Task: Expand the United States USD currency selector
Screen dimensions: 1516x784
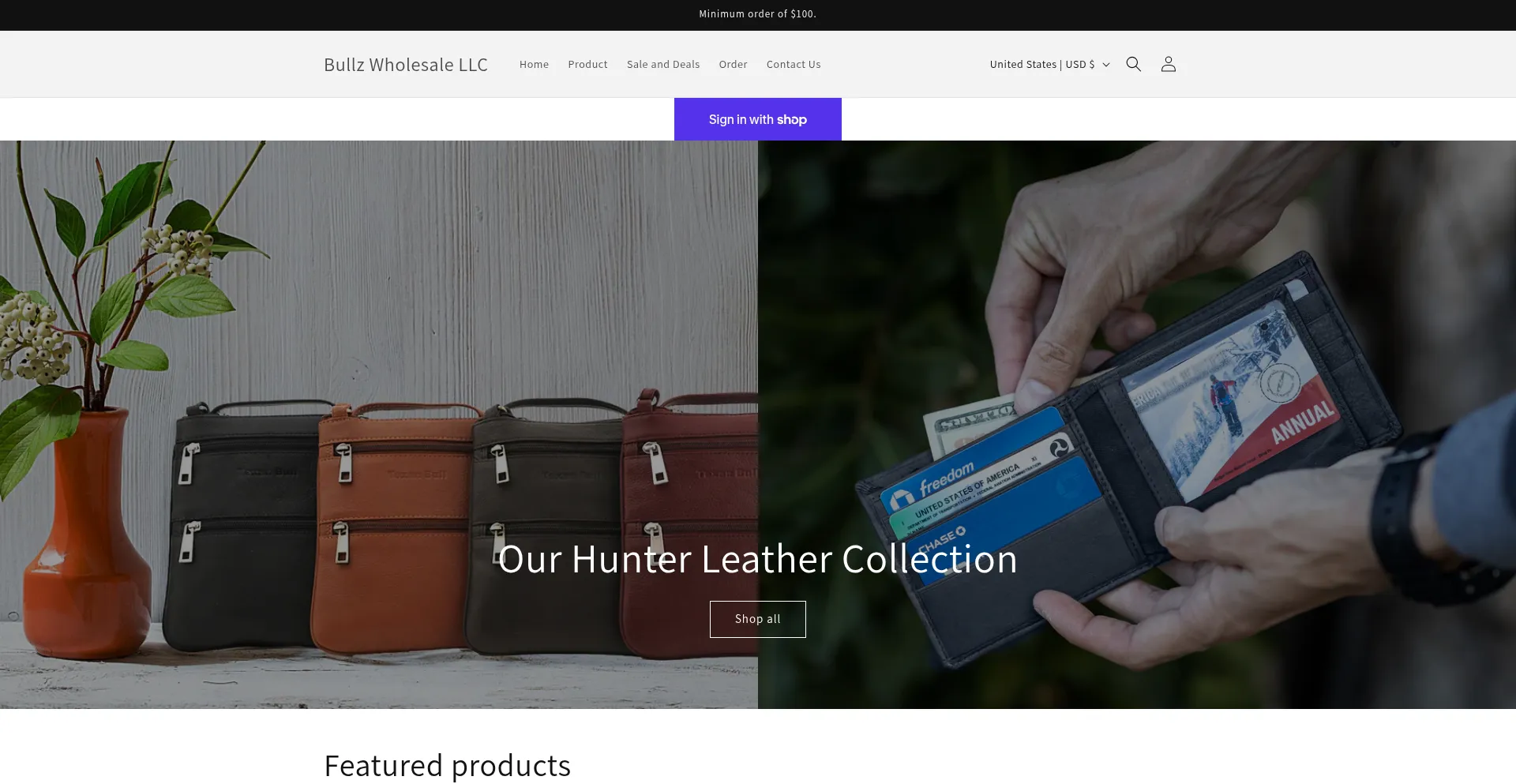Action: [x=1049, y=64]
